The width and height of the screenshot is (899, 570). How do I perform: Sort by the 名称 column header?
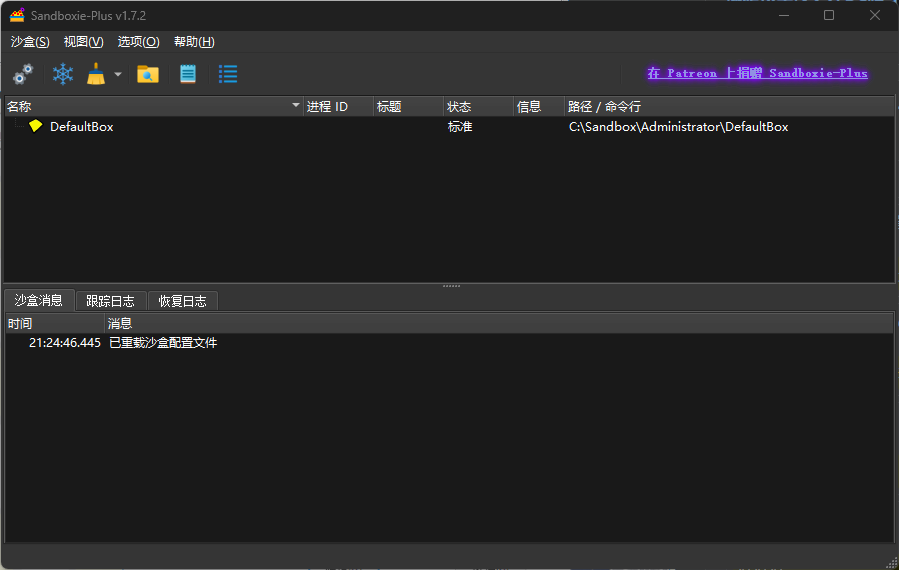pyautogui.click(x=154, y=107)
